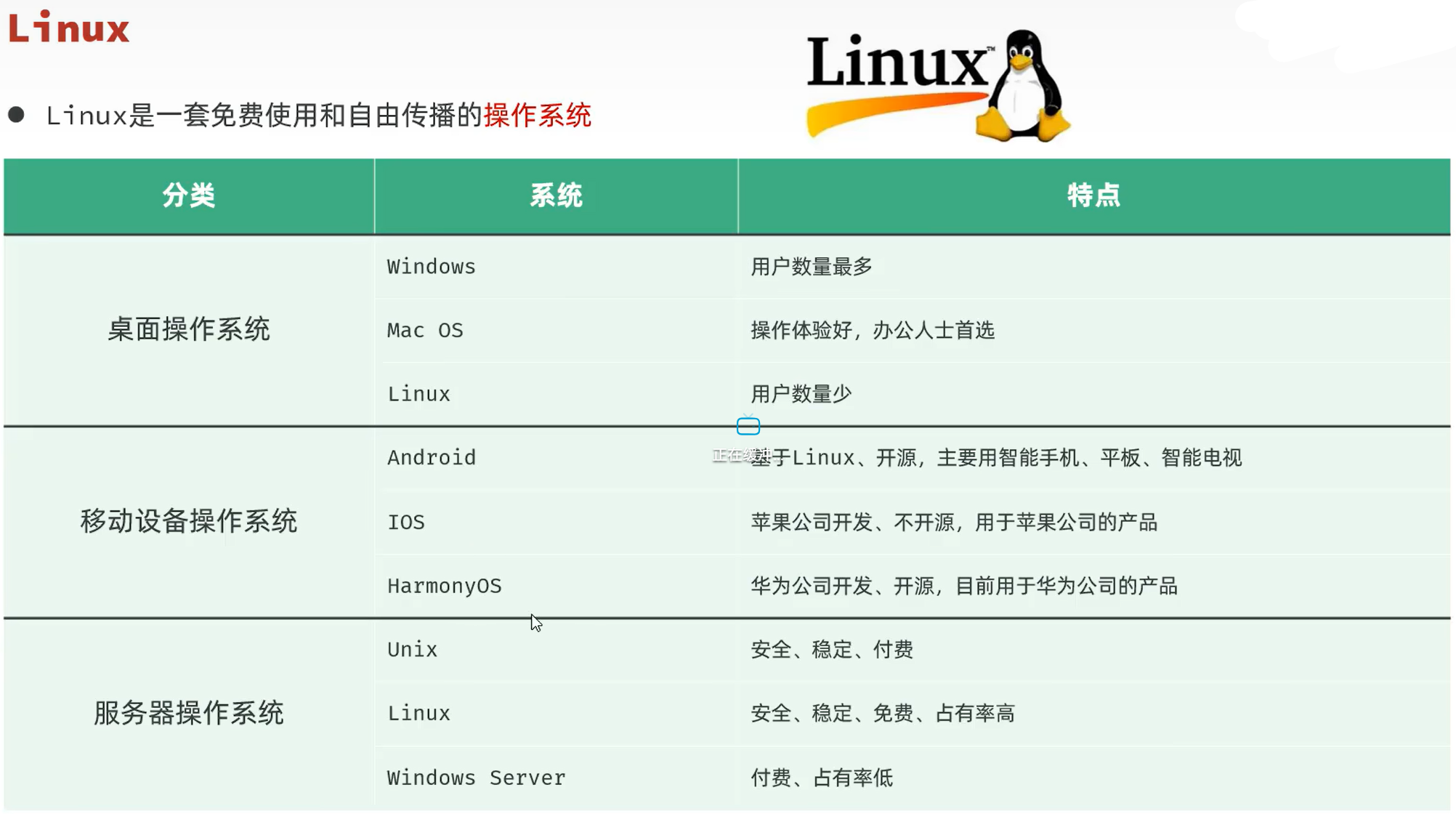
Task: Select the 桌面操作系统 category cell
Action: [189, 330]
